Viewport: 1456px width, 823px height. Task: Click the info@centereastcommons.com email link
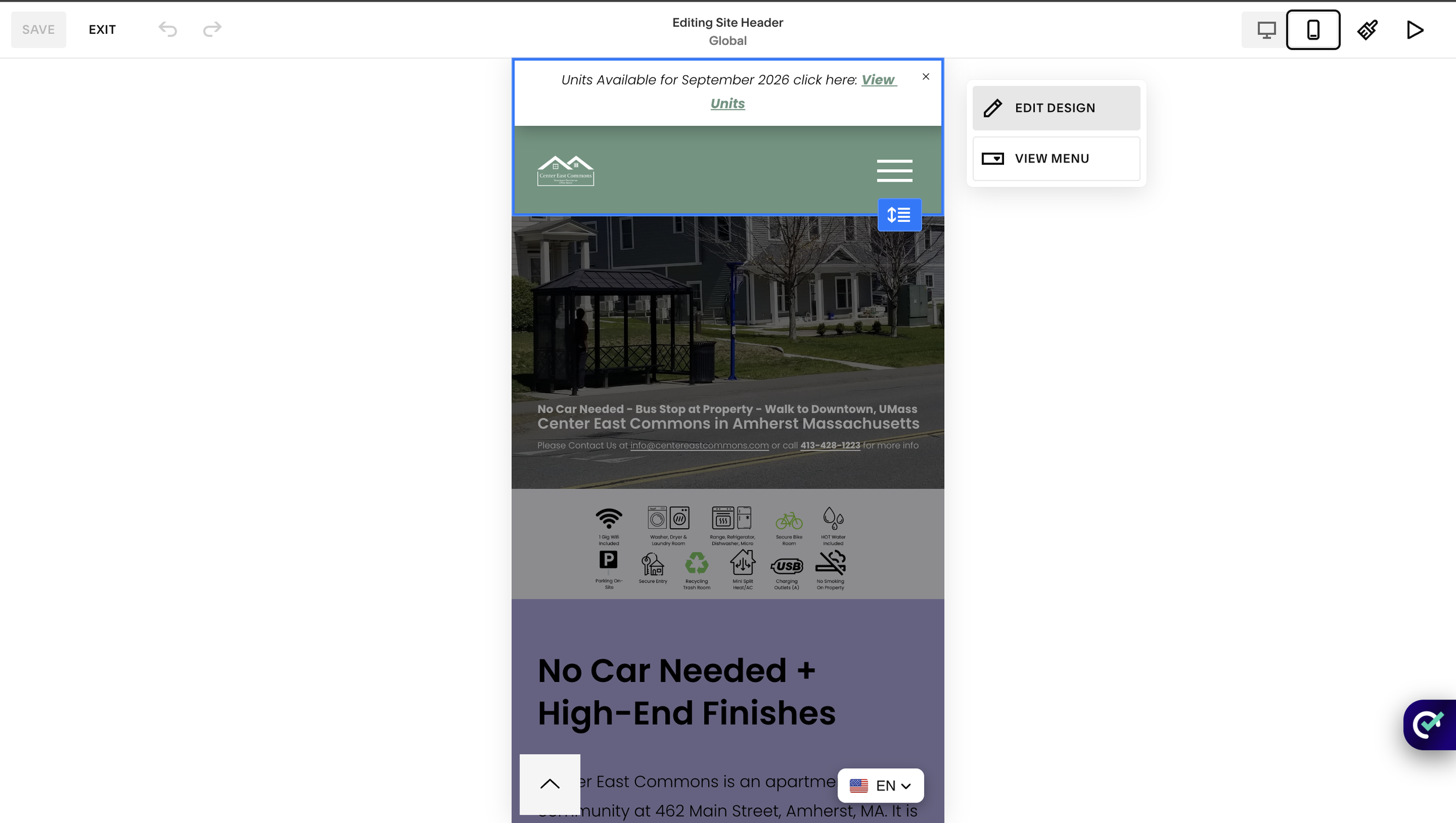point(699,446)
